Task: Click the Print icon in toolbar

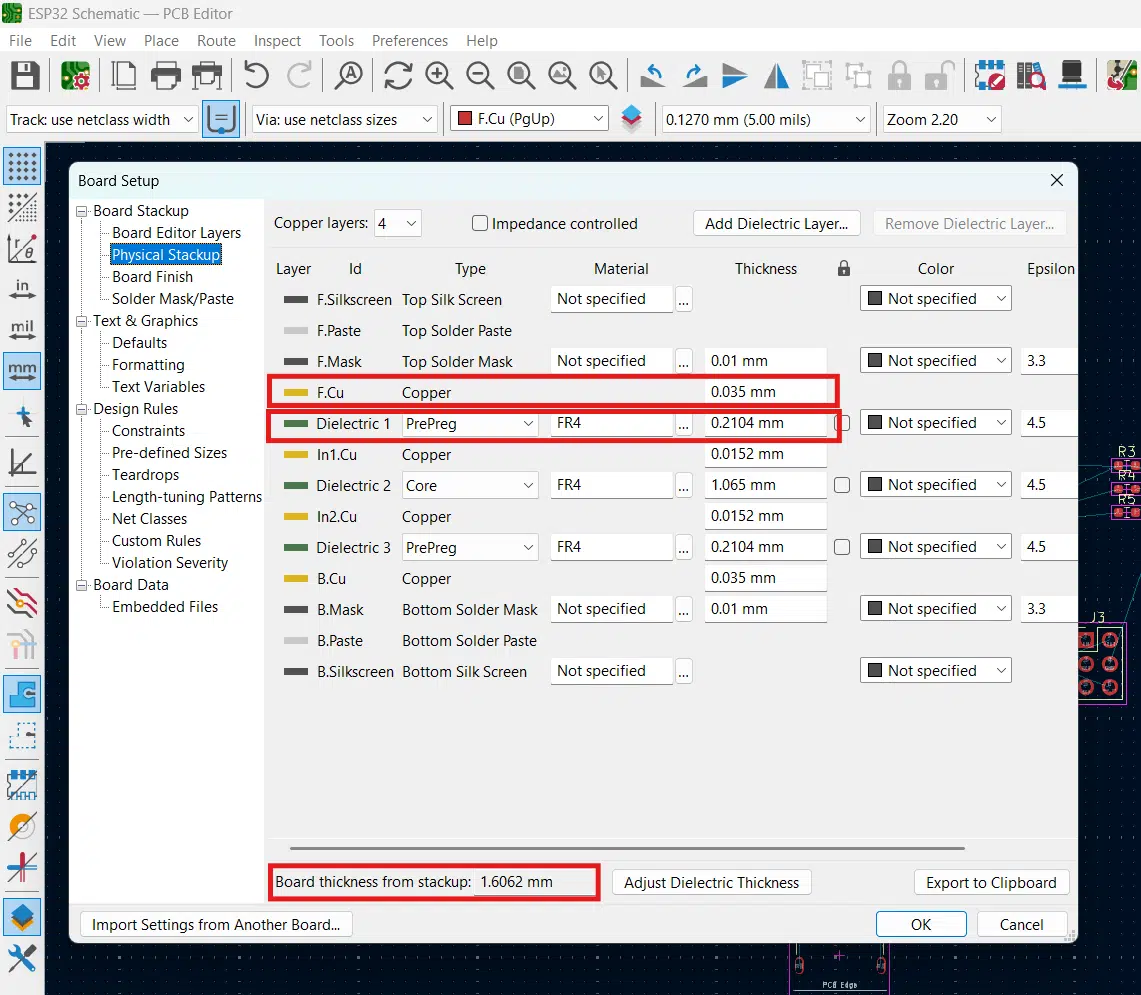Action: click(165, 75)
